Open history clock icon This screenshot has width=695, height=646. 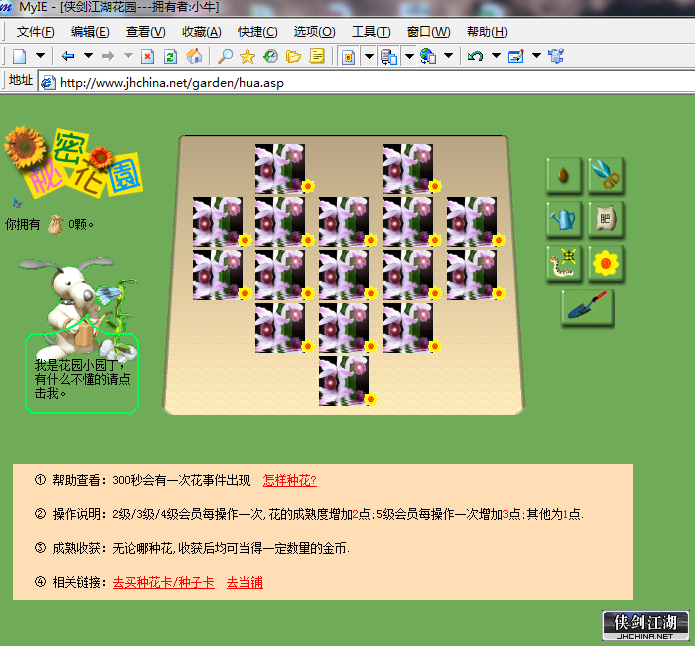[270, 56]
